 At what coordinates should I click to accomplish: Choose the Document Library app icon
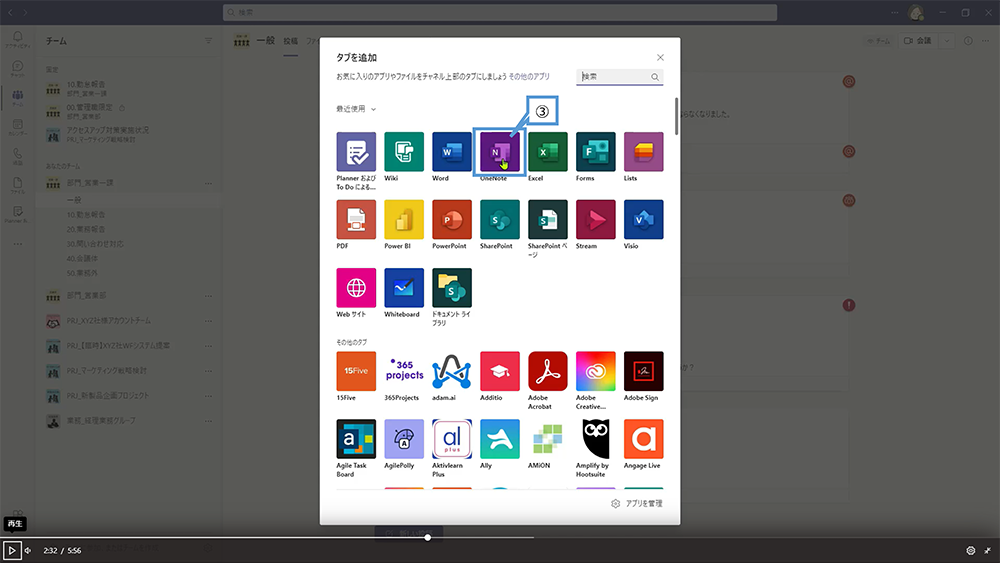[452, 288]
